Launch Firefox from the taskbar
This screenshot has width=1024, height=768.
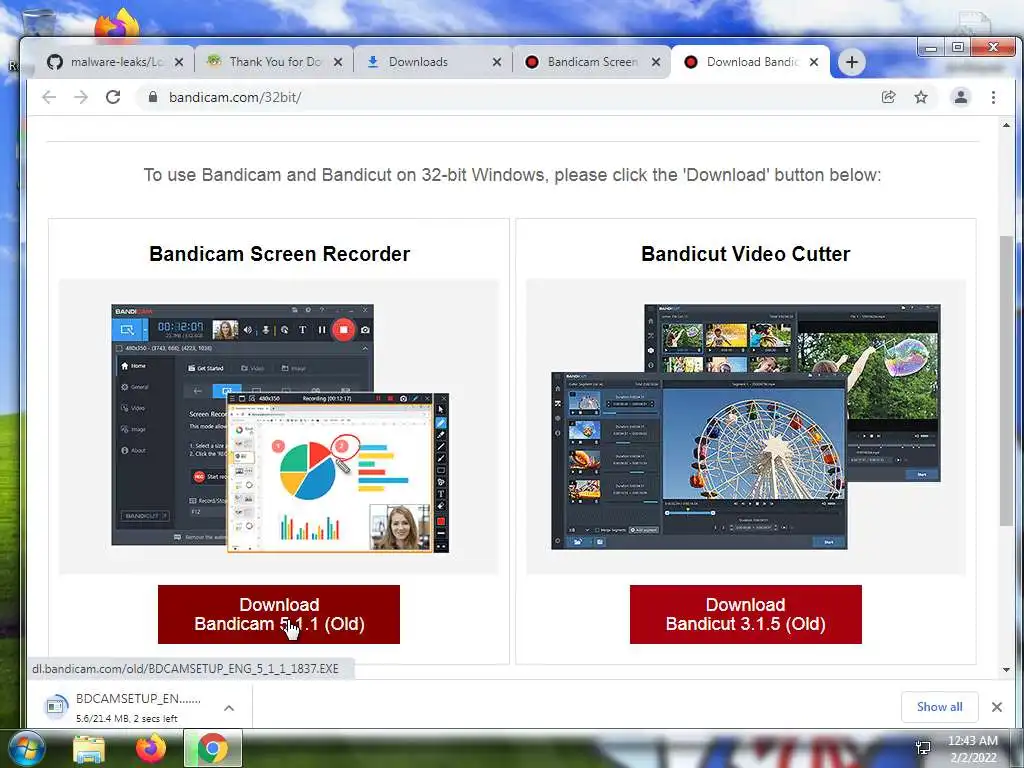pos(151,749)
